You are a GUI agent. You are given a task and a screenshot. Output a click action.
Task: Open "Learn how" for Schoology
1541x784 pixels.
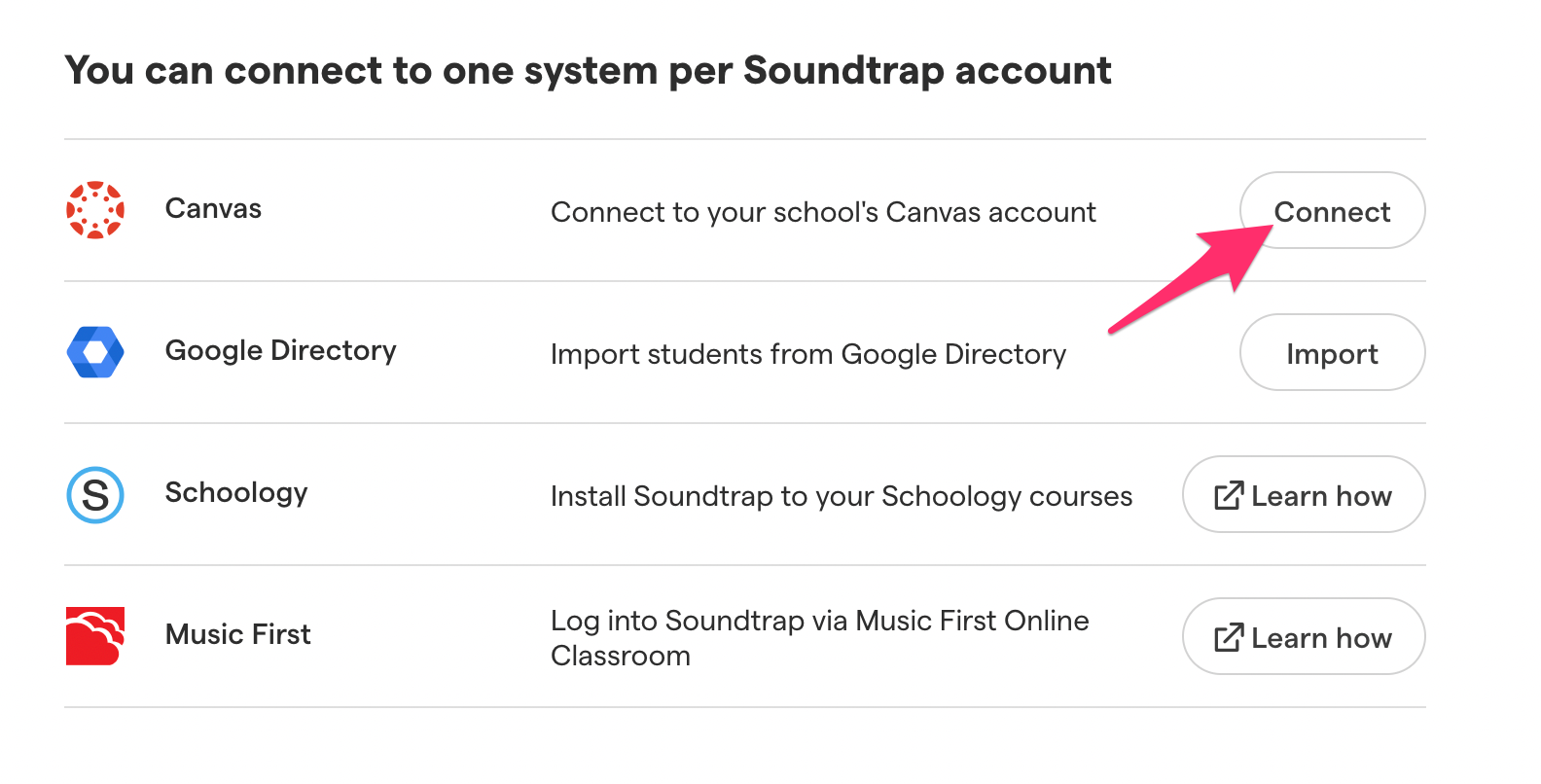[1304, 495]
